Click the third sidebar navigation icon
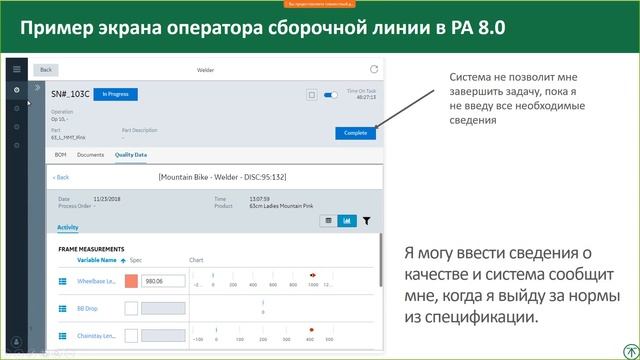640x360 pixels. tap(17, 127)
